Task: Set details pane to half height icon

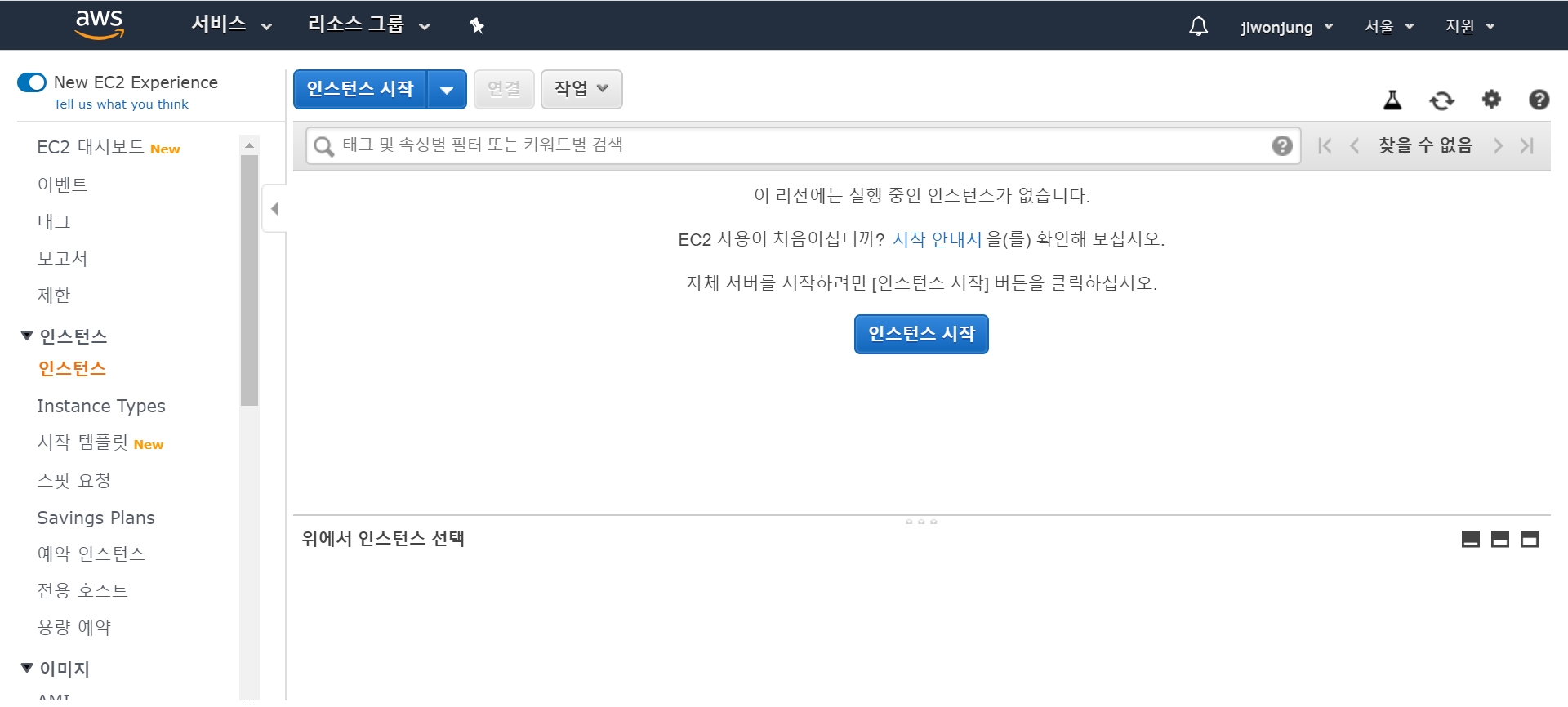Action: tap(1500, 539)
